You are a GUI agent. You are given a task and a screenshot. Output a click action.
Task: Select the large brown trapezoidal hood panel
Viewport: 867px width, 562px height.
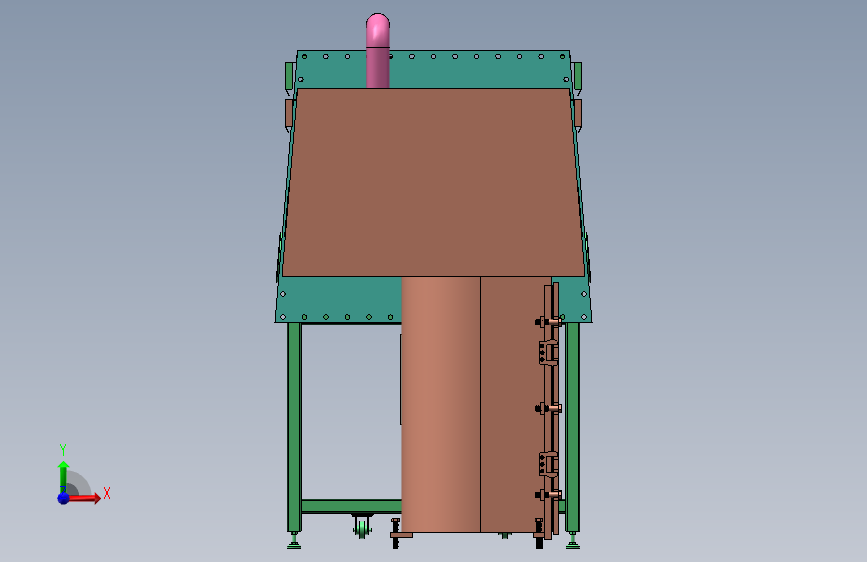pyautogui.click(x=433, y=183)
